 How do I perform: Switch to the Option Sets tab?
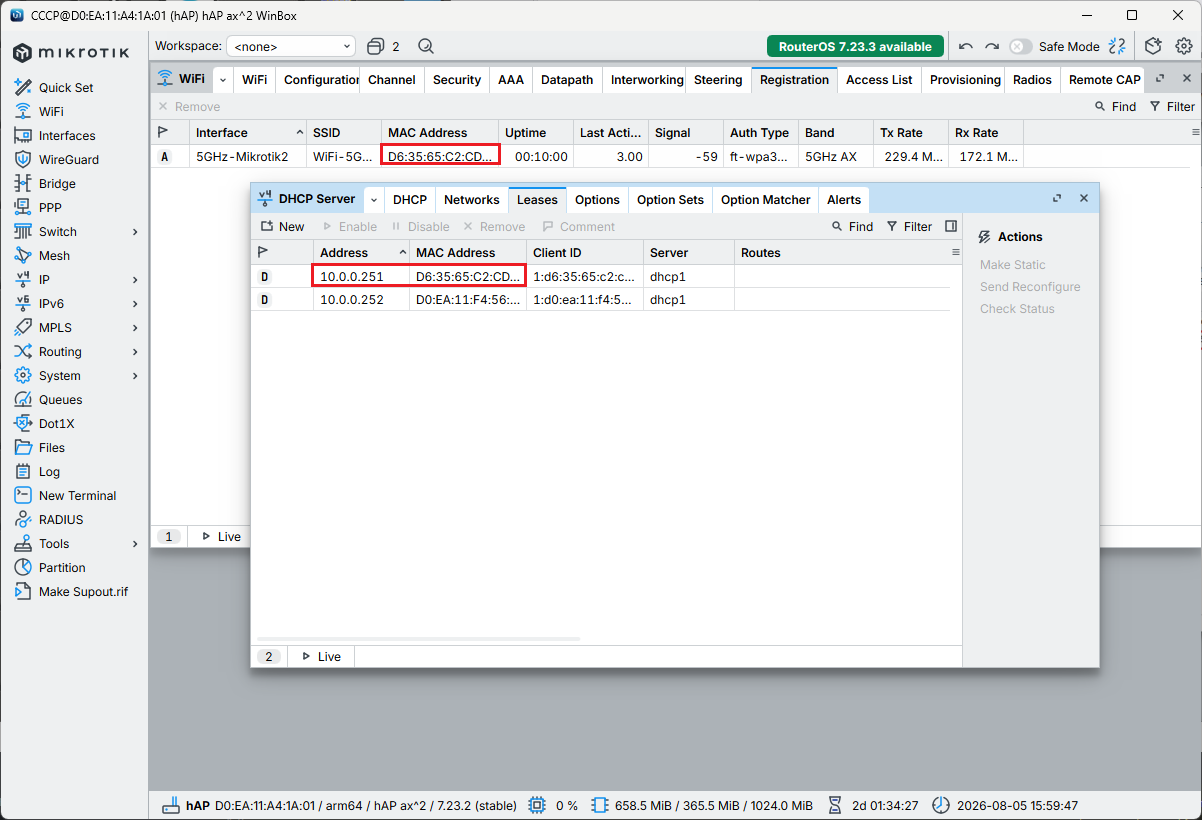[x=670, y=200]
